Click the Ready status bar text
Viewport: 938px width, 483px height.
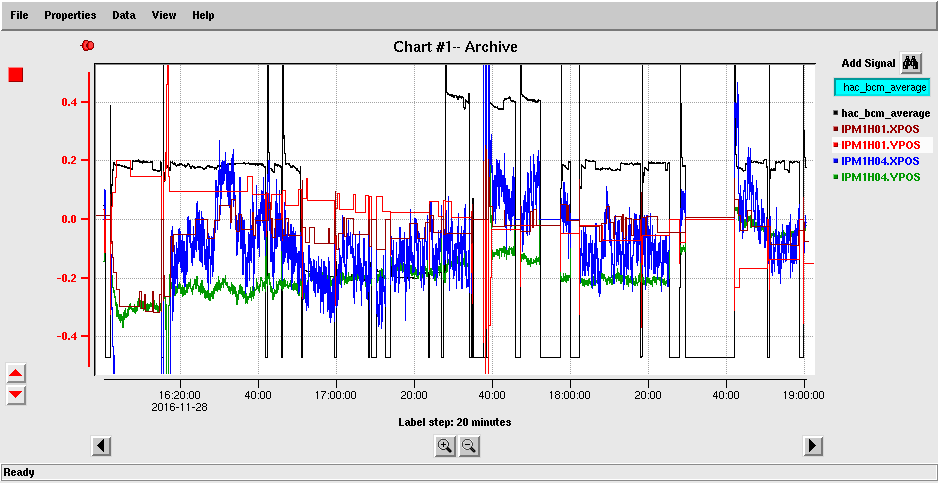point(19,472)
